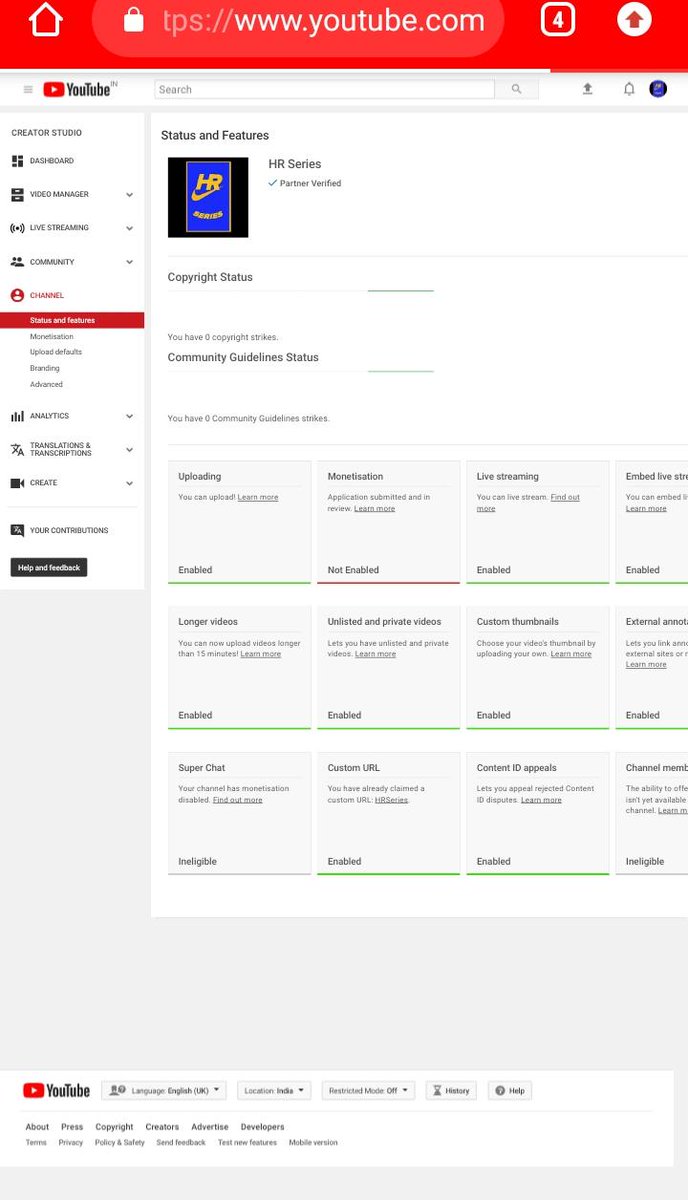
Task: Tap the browser home icon
Action: click(45, 20)
